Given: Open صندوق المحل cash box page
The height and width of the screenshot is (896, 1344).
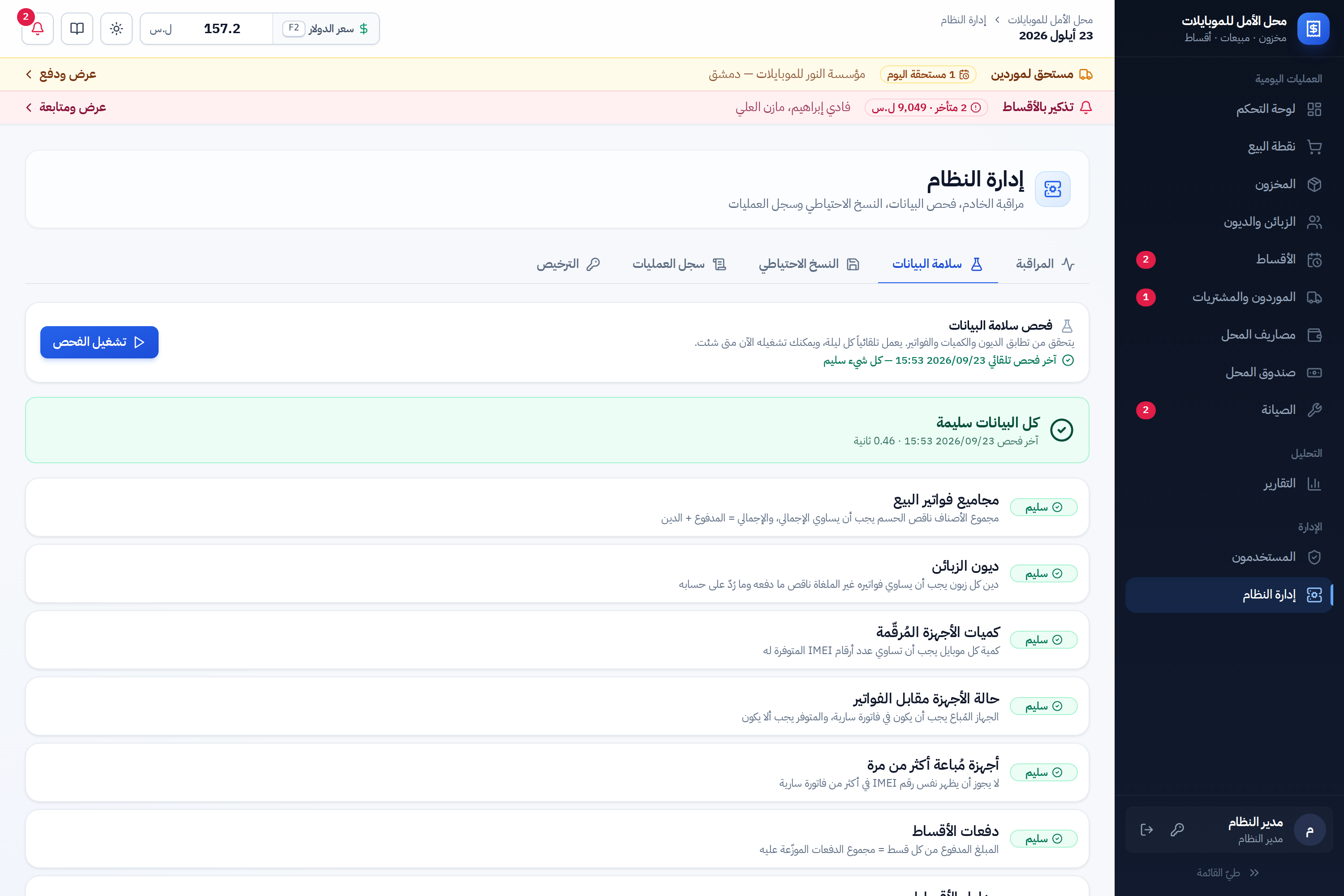Looking at the screenshot, I should [x=1228, y=373].
